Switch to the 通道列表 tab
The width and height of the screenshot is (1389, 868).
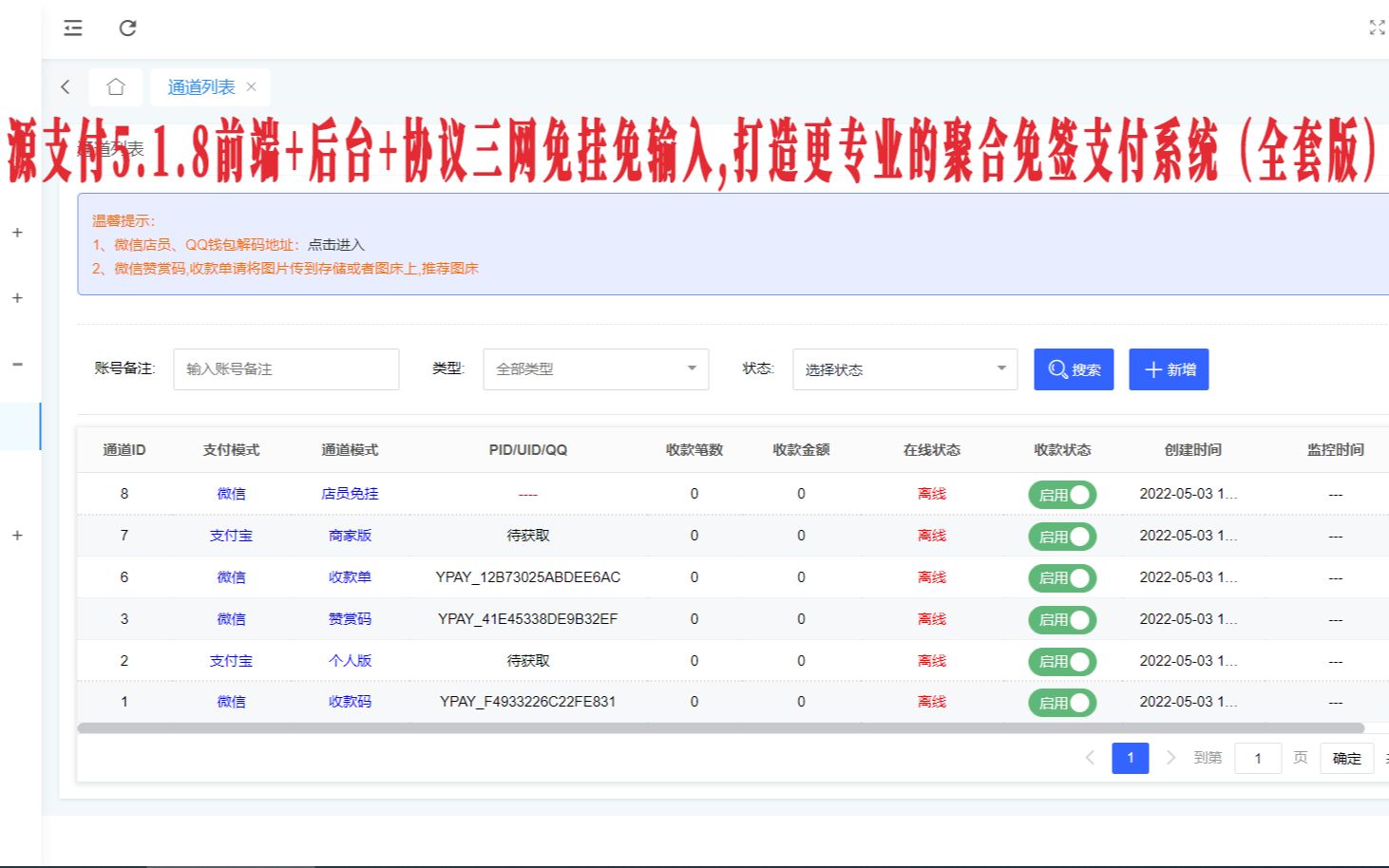point(201,86)
